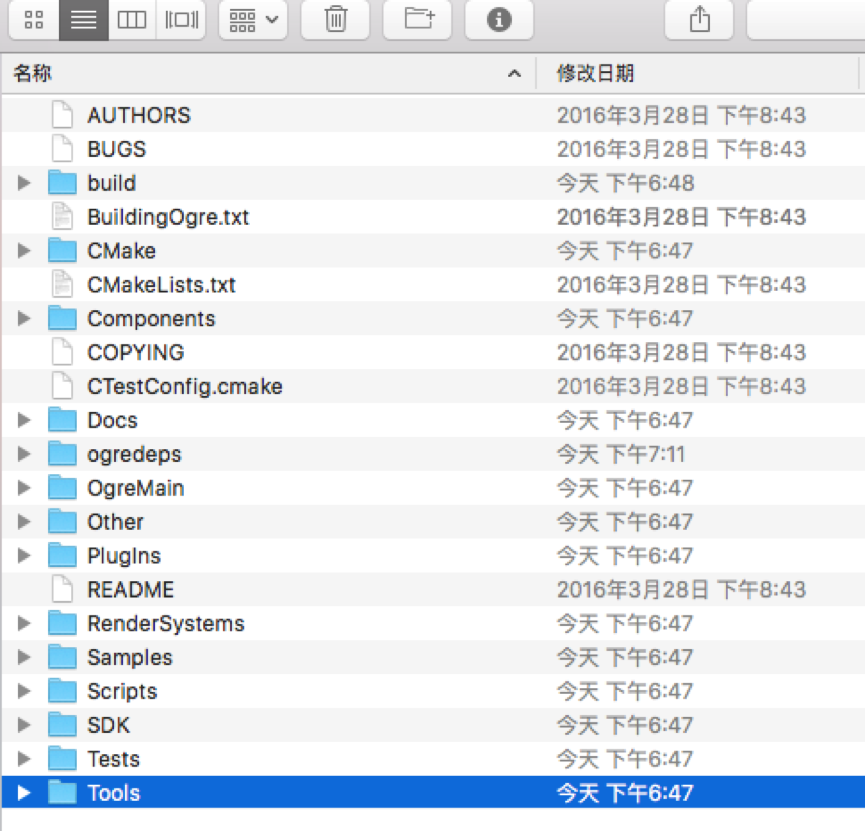Select the Samples folder name
The width and height of the screenshot is (865, 831).
(130, 658)
